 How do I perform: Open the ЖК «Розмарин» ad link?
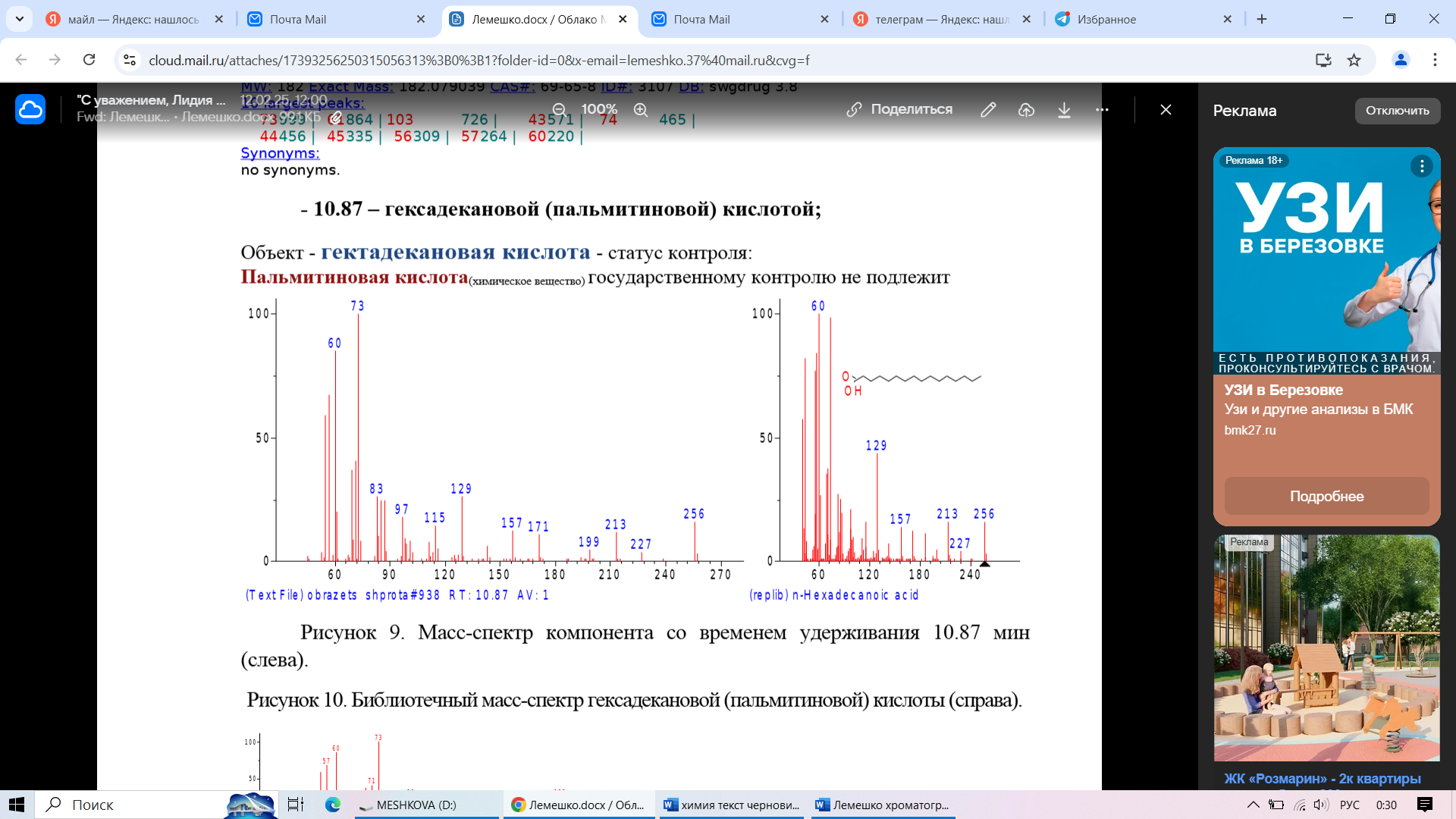tap(1323, 779)
